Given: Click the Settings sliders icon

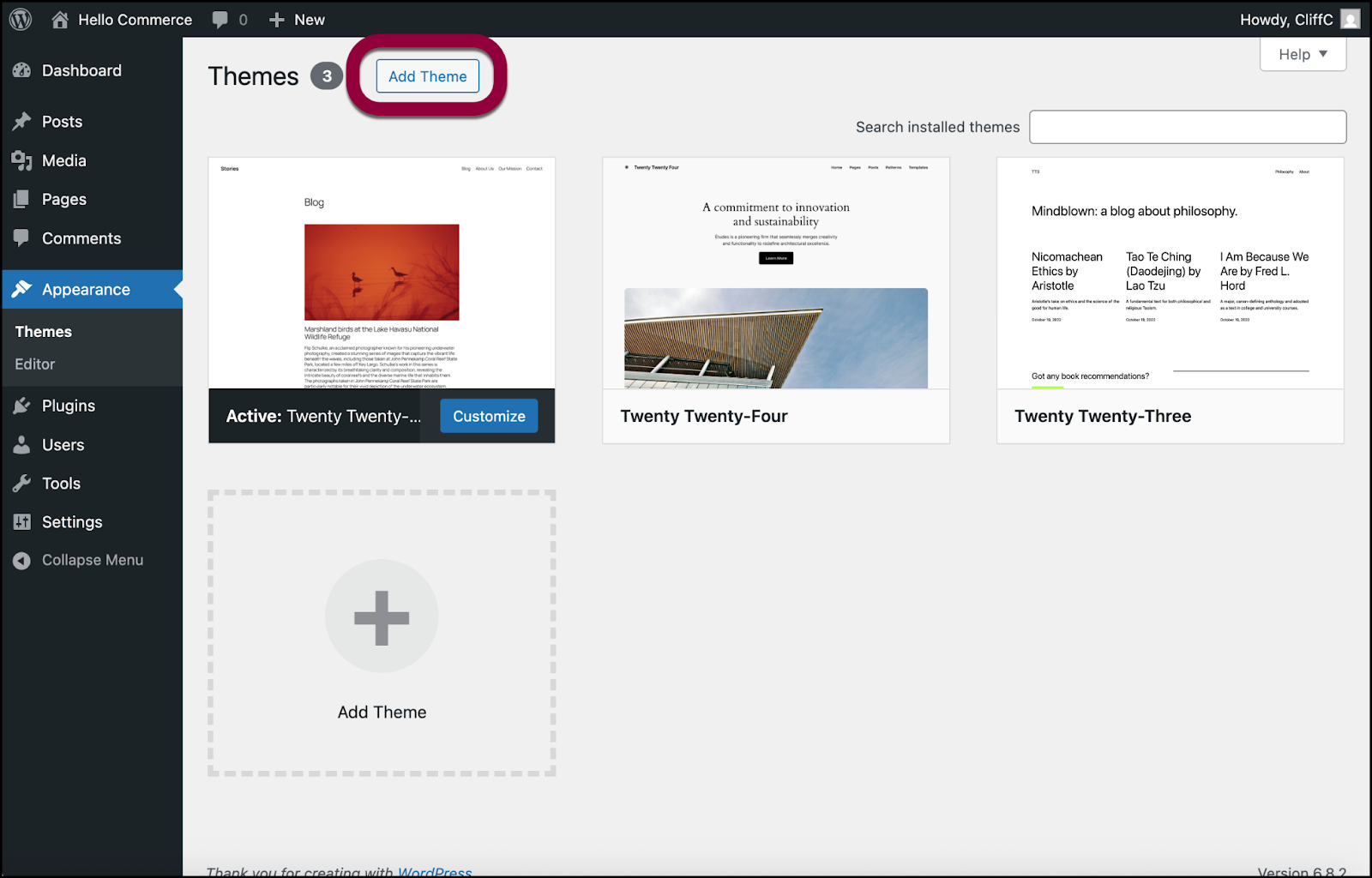Looking at the screenshot, I should [22, 522].
